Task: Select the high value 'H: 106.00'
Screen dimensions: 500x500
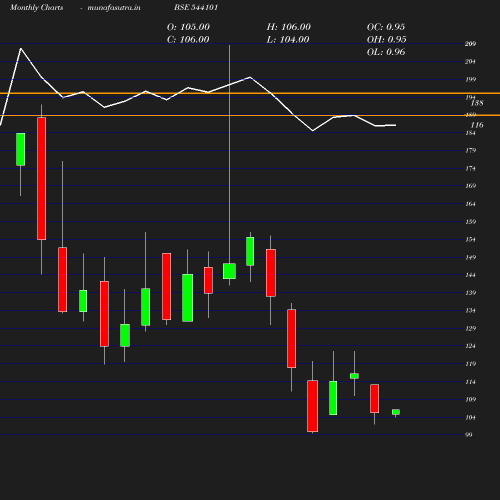Action: 289,27
